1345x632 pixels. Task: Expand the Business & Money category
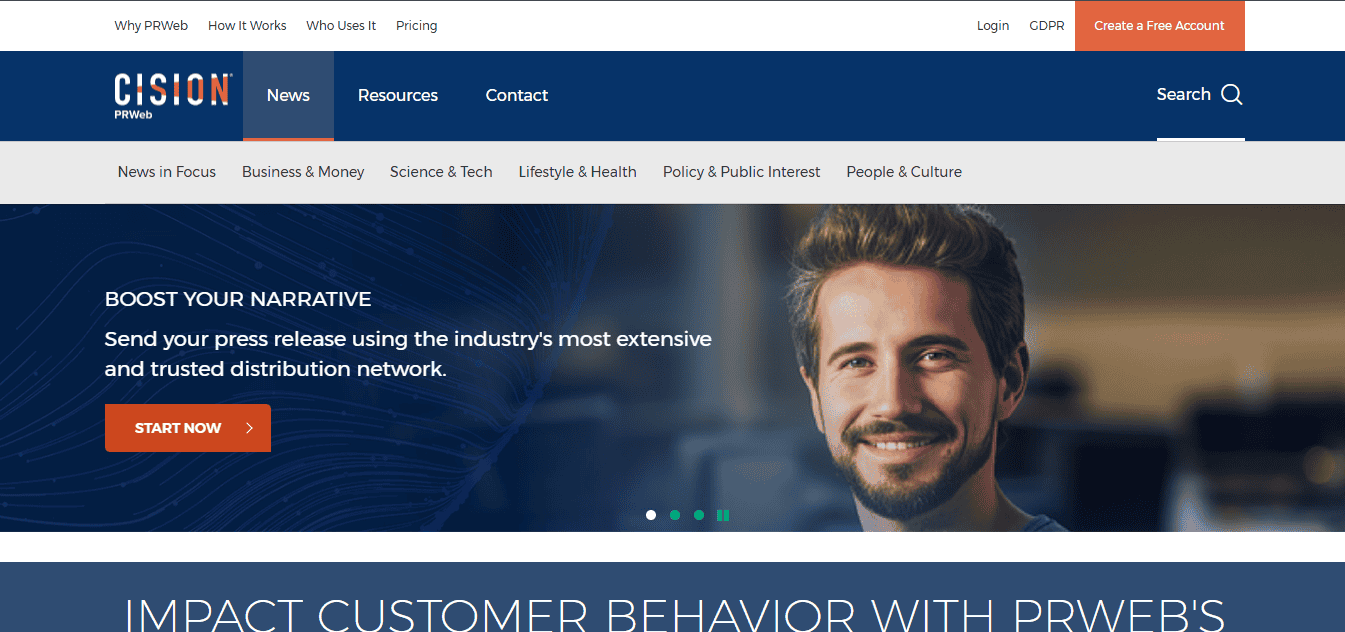303,172
